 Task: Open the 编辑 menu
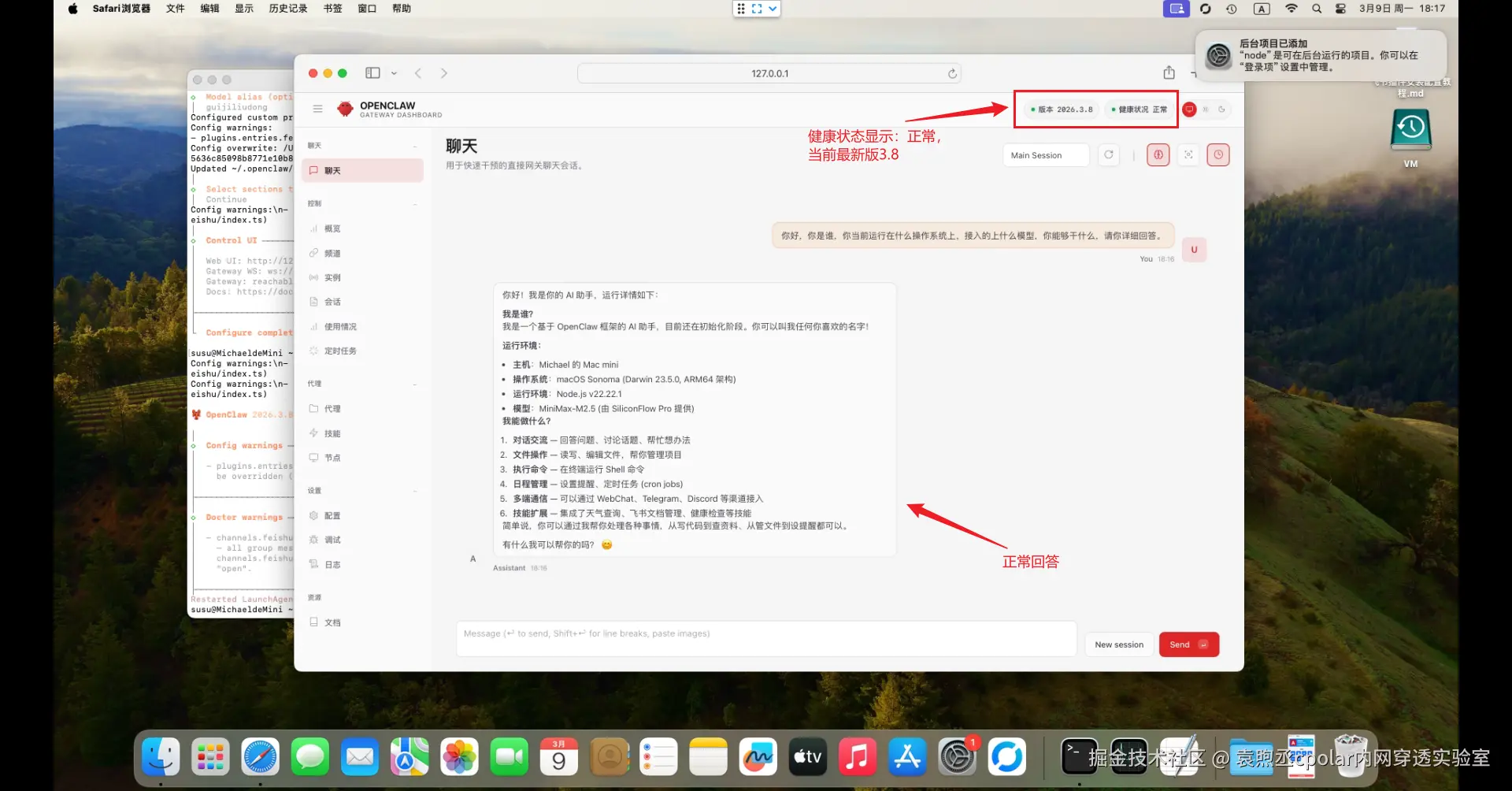pyautogui.click(x=209, y=9)
